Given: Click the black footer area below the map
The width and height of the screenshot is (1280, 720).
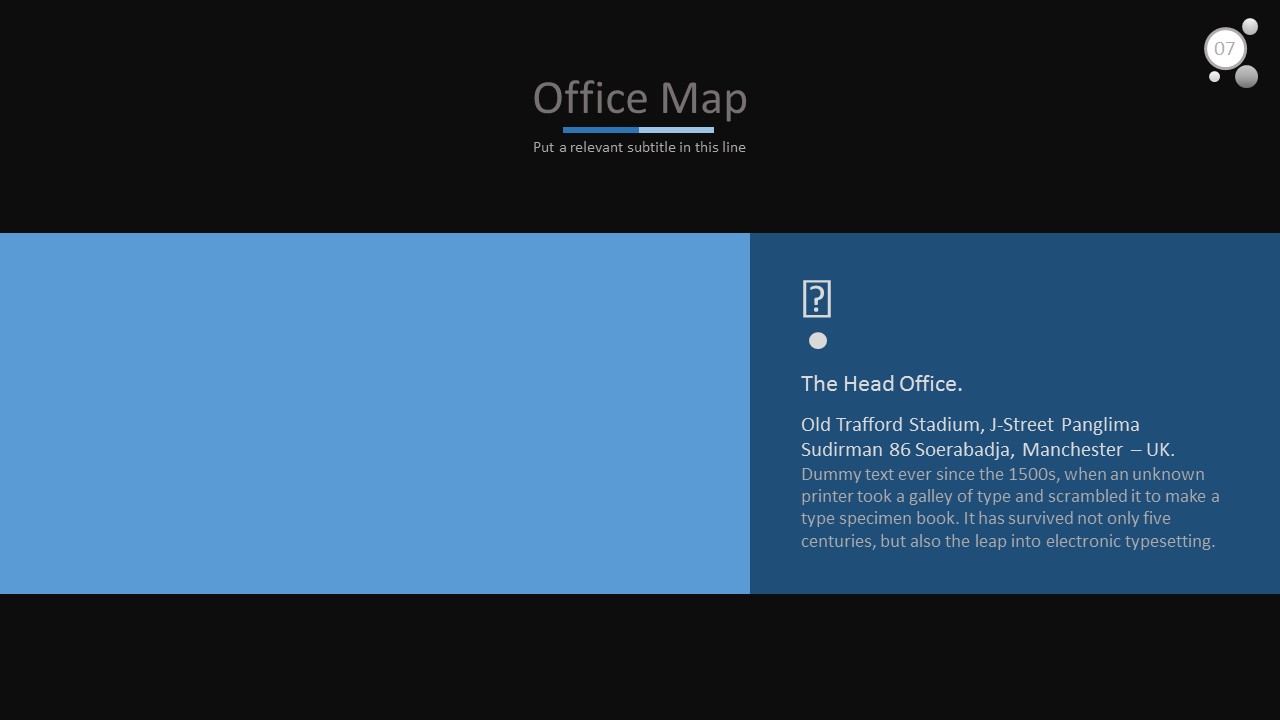Looking at the screenshot, I should (x=640, y=657).
